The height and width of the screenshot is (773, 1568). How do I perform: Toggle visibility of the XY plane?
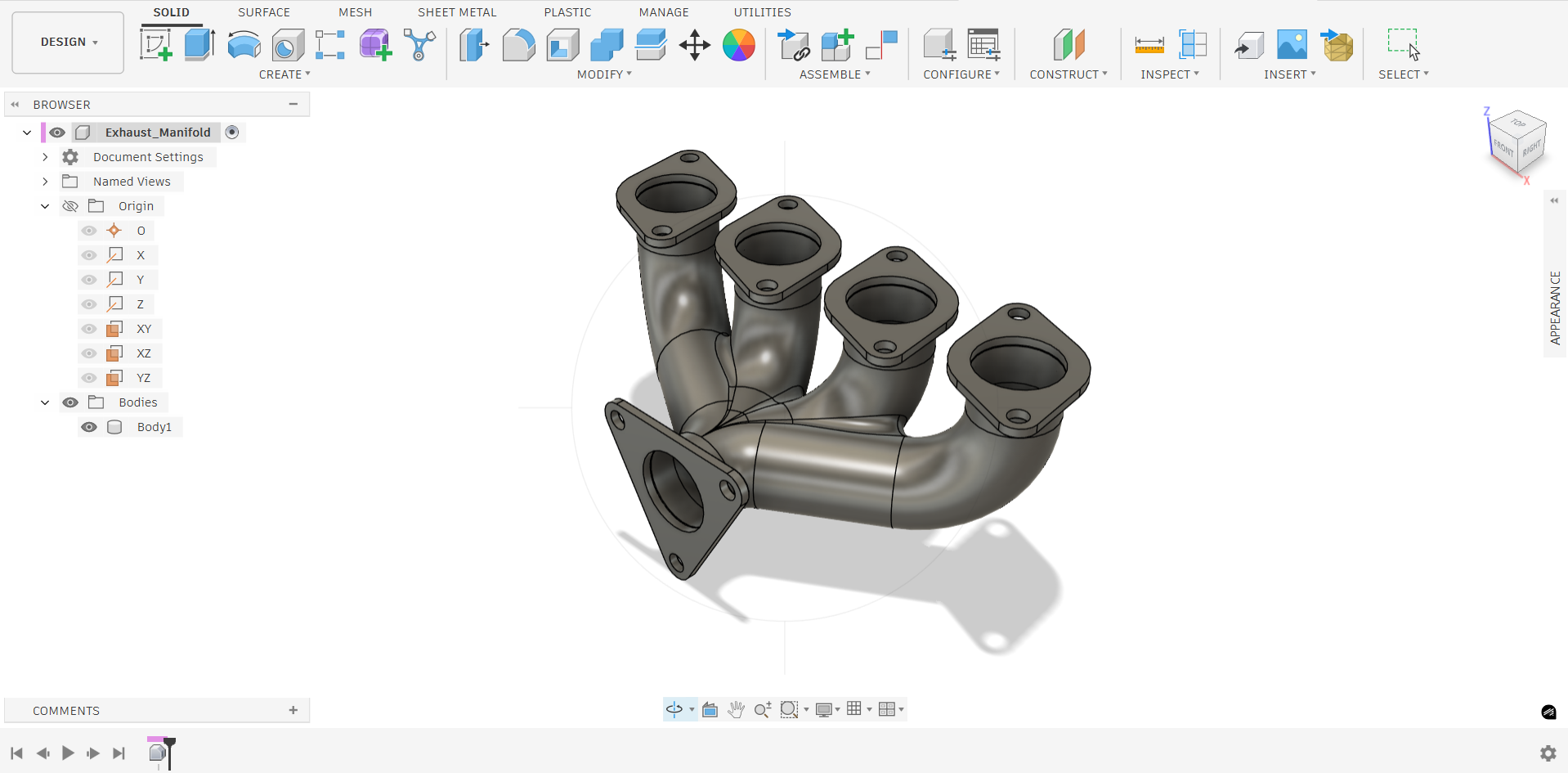tap(89, 329)
